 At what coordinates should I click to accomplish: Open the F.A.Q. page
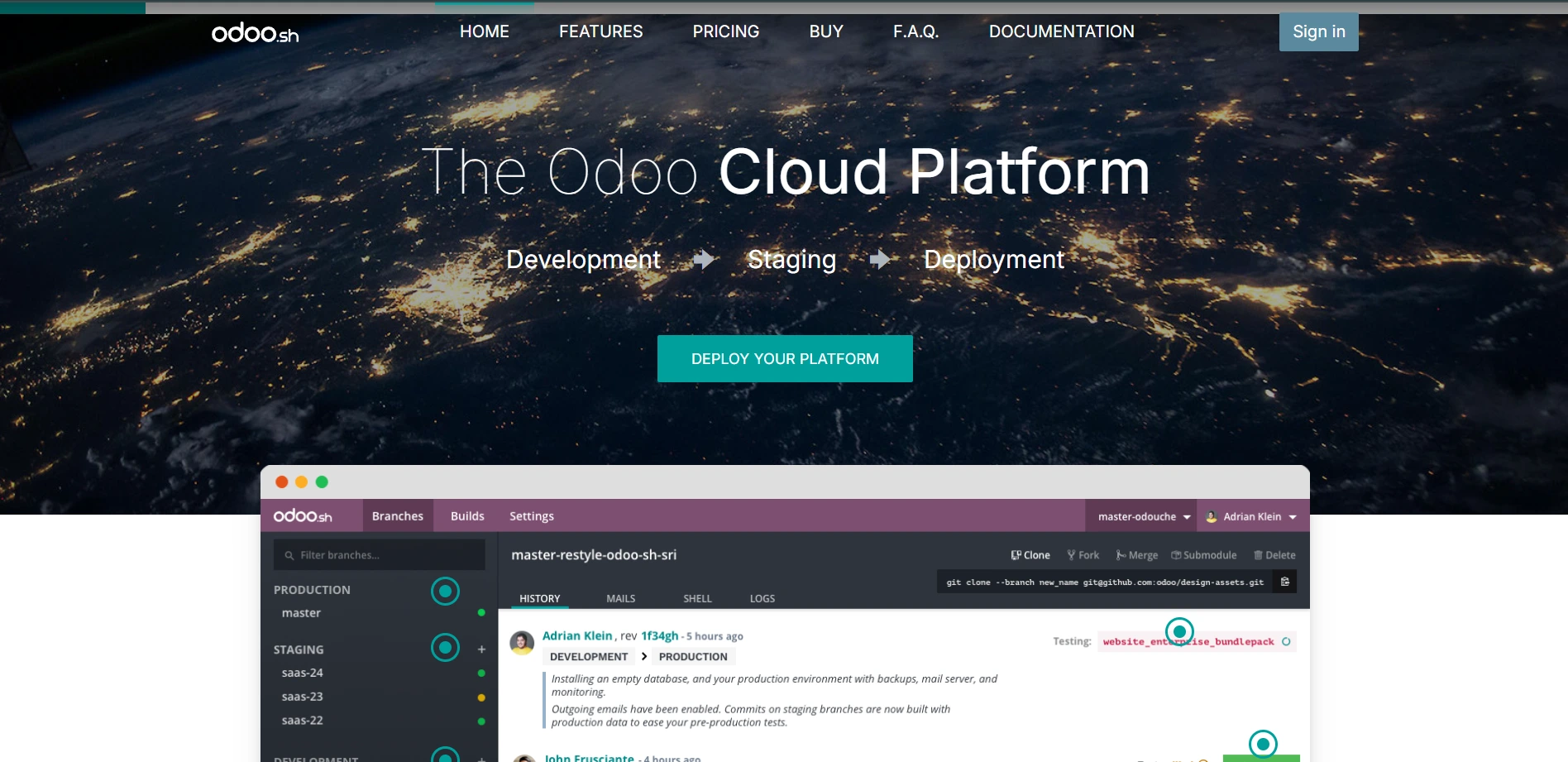(x=915, y=31)
